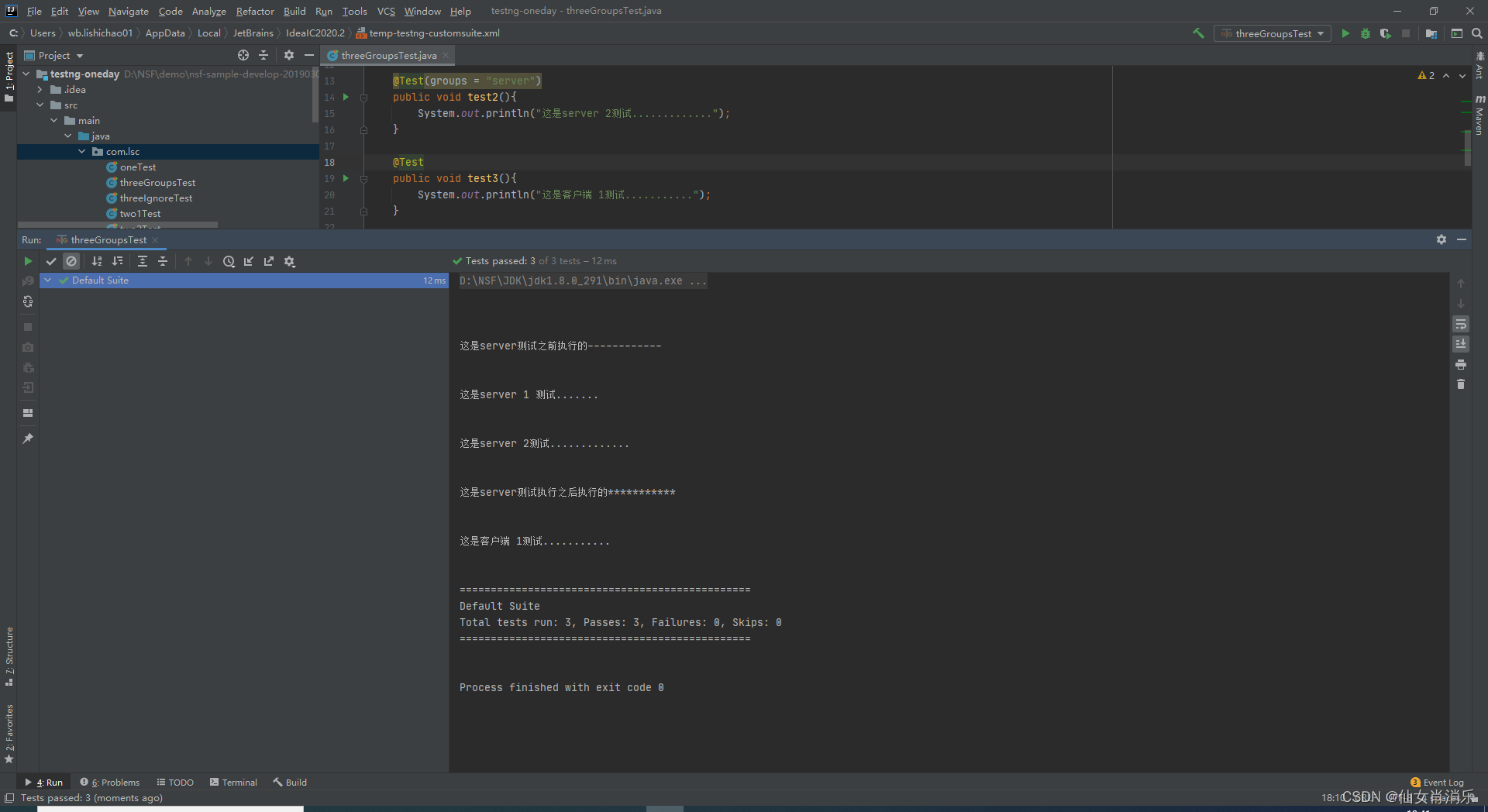The image size is (1488, 812).
Task: Toggle Show Ignored tests filter
Action: pos(71,261)
